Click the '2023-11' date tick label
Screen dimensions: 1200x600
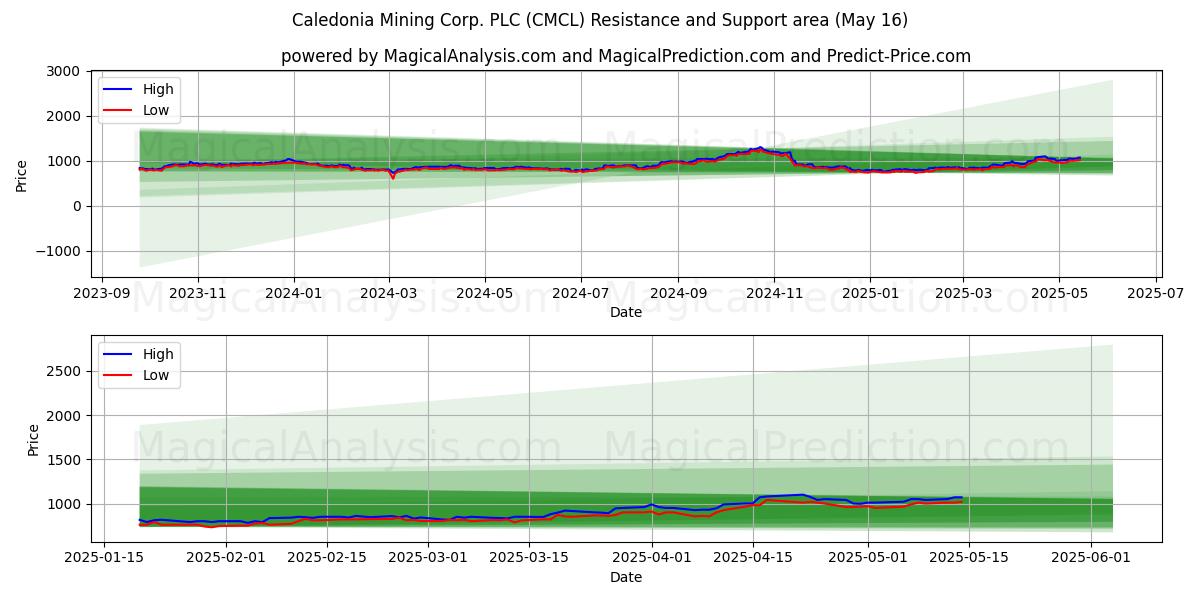click(x=197, y=295)
